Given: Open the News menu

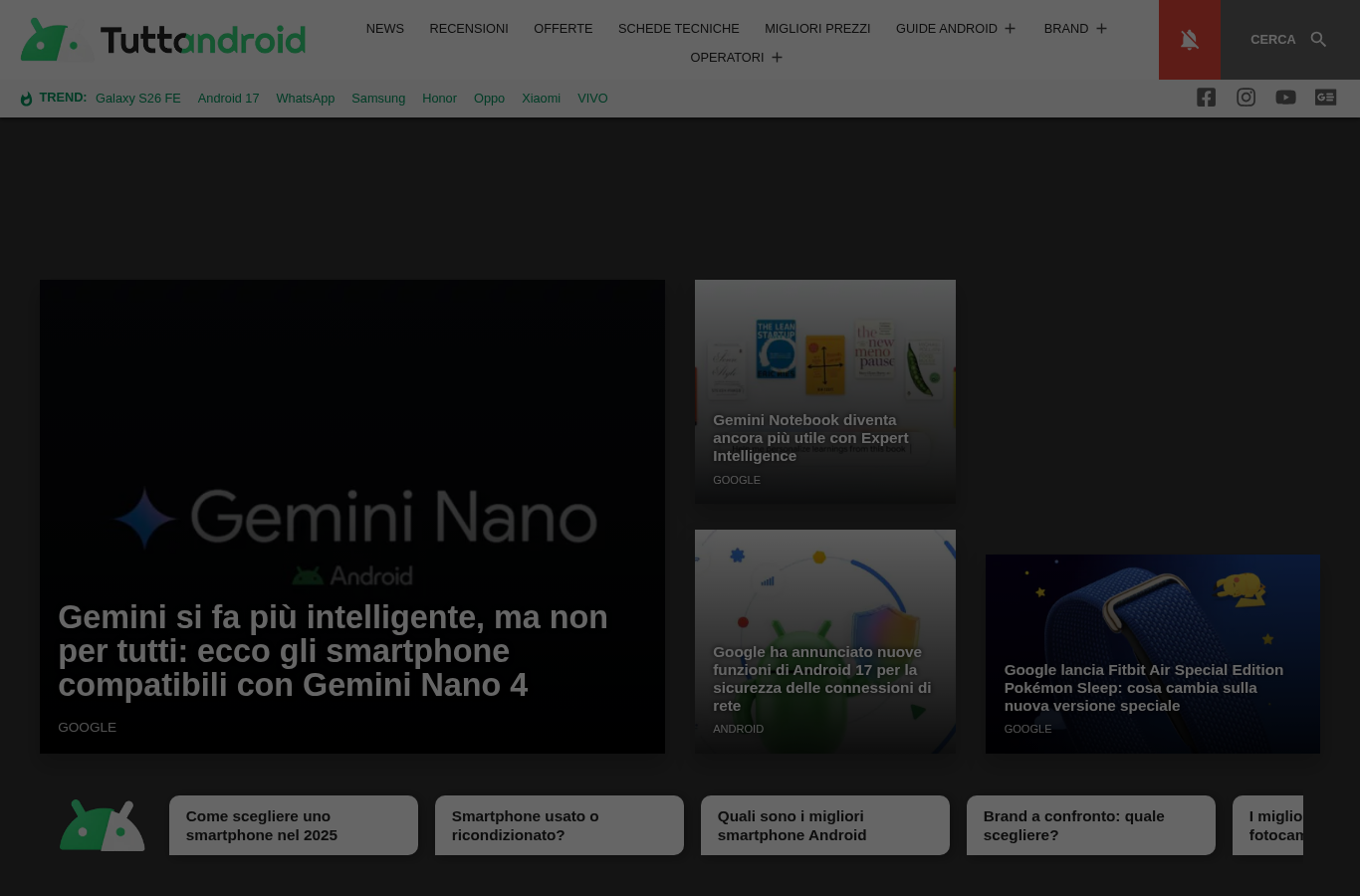Looking at the screenshot, I should pyautogui.click(x=385, y=29).
